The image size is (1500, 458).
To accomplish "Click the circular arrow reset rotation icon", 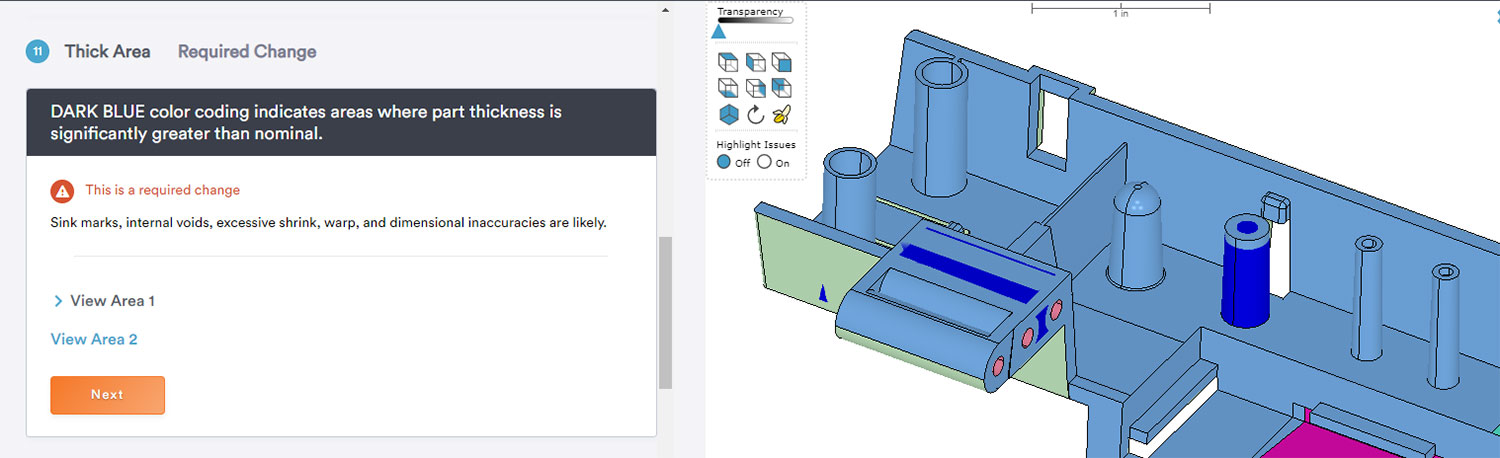I will pyautogui.click(x=755, y=114).
